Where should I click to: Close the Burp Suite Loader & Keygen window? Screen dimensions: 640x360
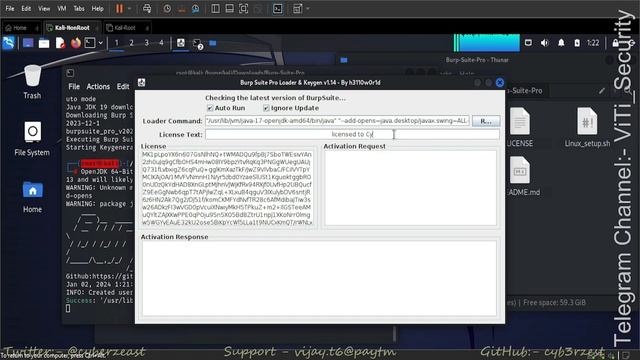click(x=500, y=82)
